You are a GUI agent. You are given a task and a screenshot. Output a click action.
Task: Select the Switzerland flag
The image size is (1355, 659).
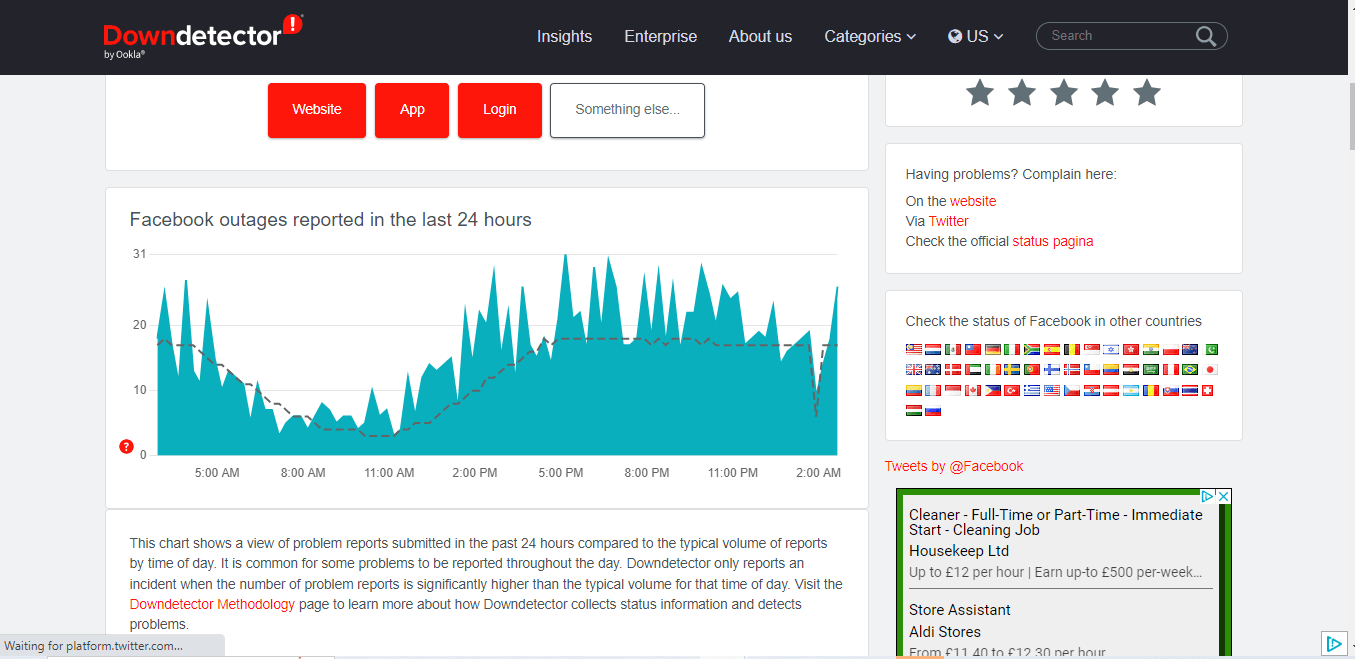[1206, 390]
